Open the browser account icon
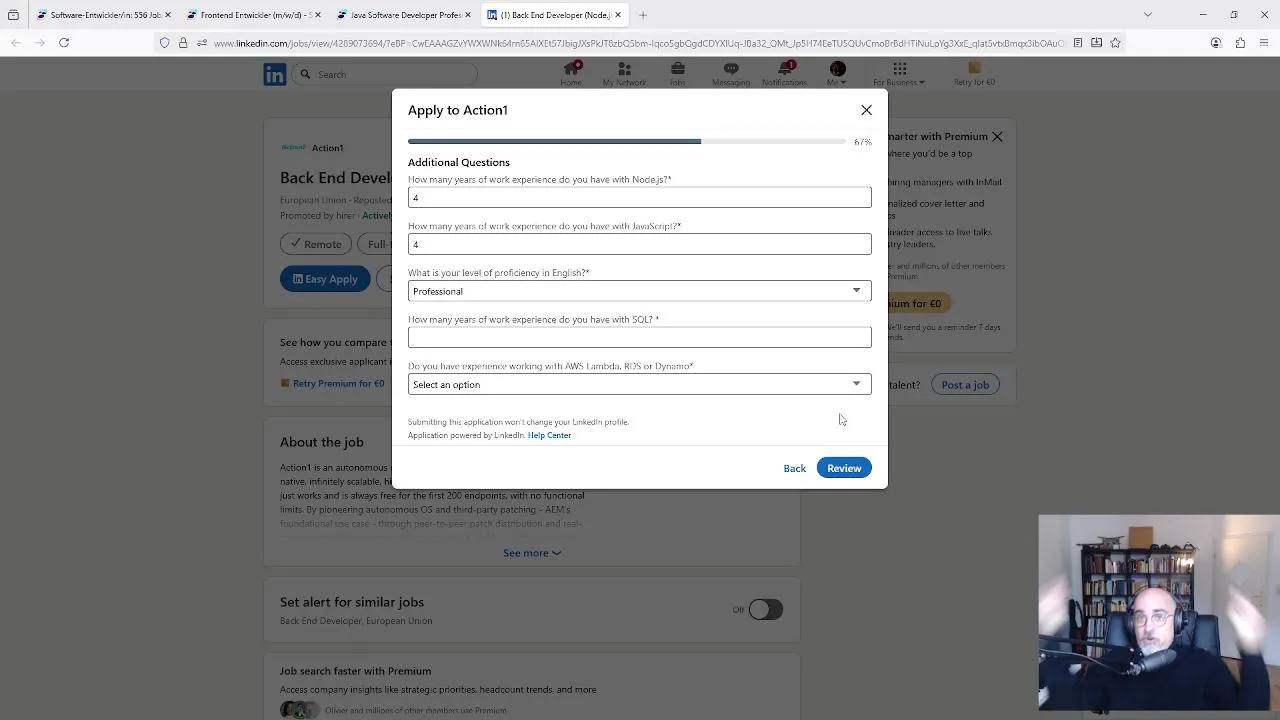This screenshot has width=1280, height=720. tap(1216, 43)
